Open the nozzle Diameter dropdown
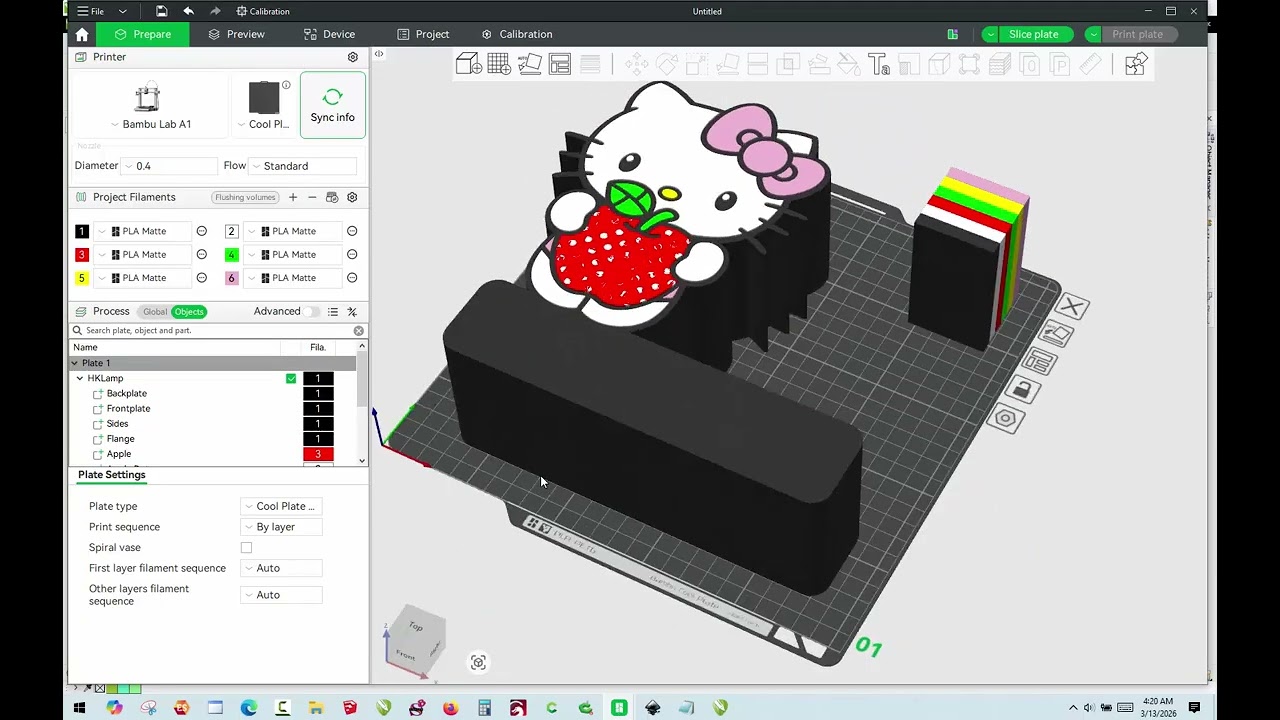This screenshot has width=1280, height=720. click(168, 166)
